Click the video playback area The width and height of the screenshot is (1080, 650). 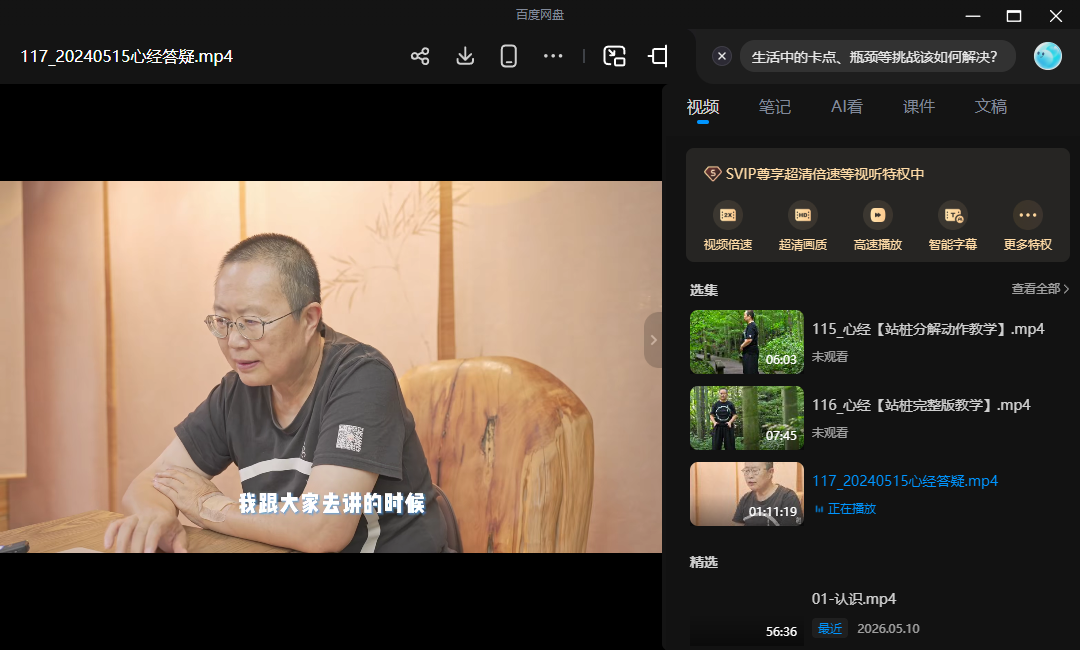point(331,366)
